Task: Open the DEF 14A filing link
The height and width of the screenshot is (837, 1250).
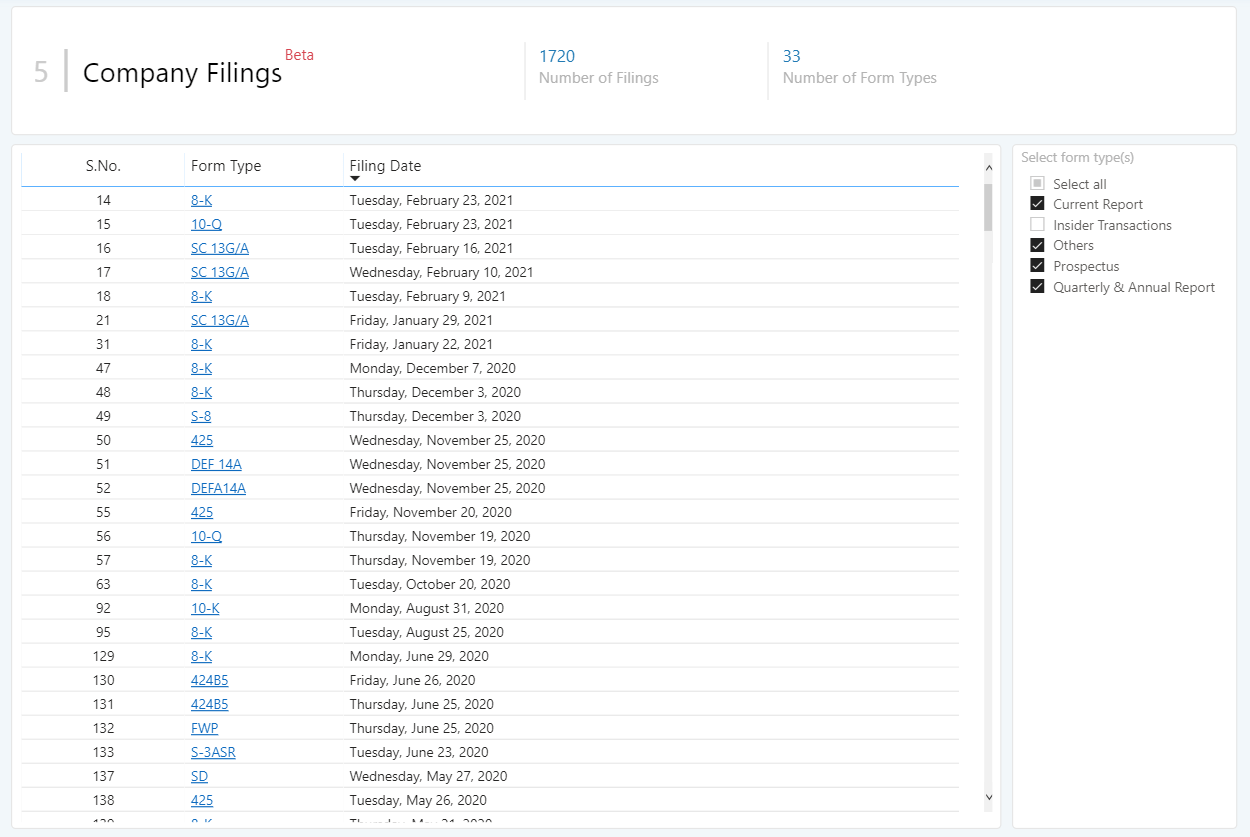Action: [216, 463]
